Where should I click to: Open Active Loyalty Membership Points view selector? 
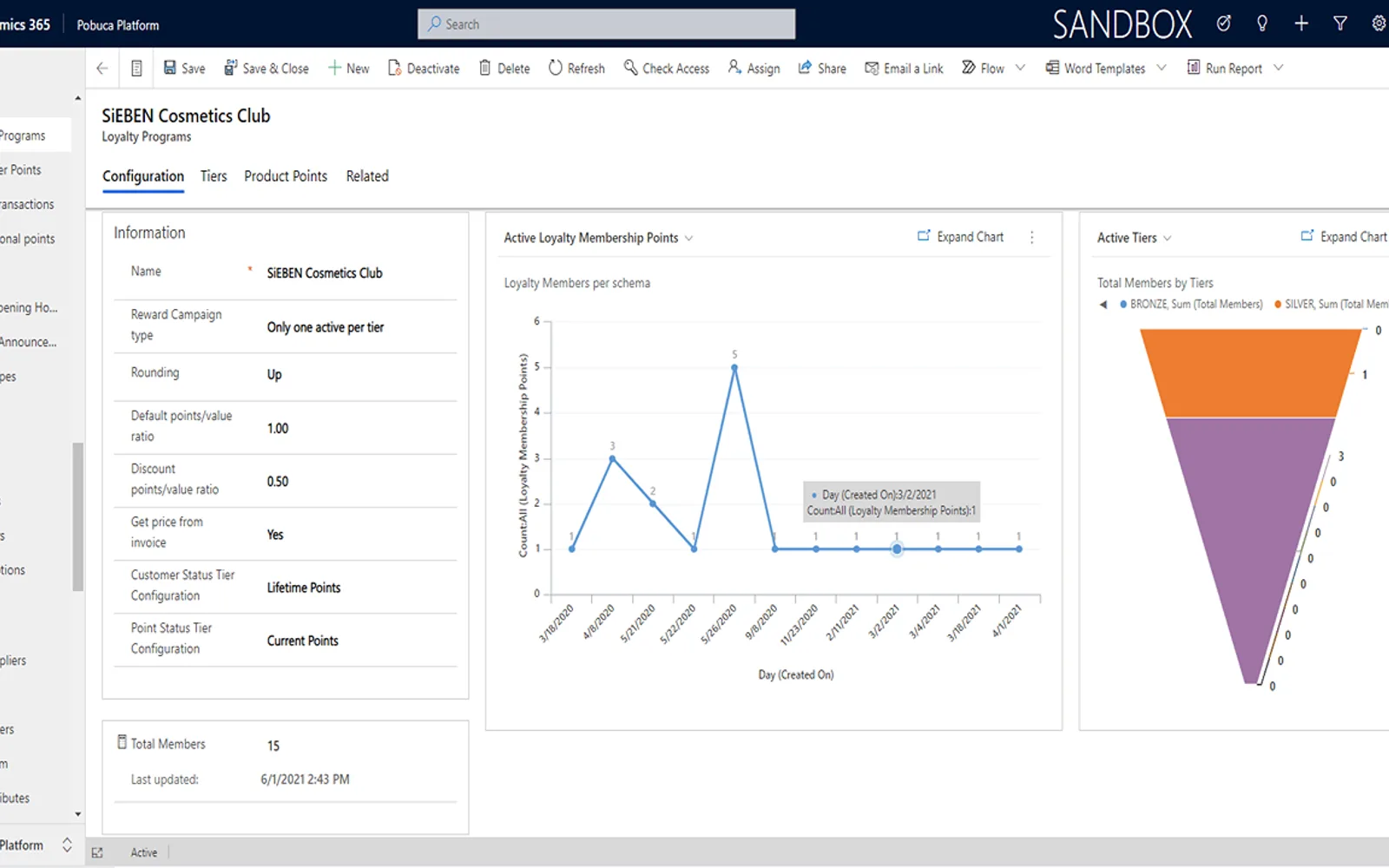(x=598, y=238)
